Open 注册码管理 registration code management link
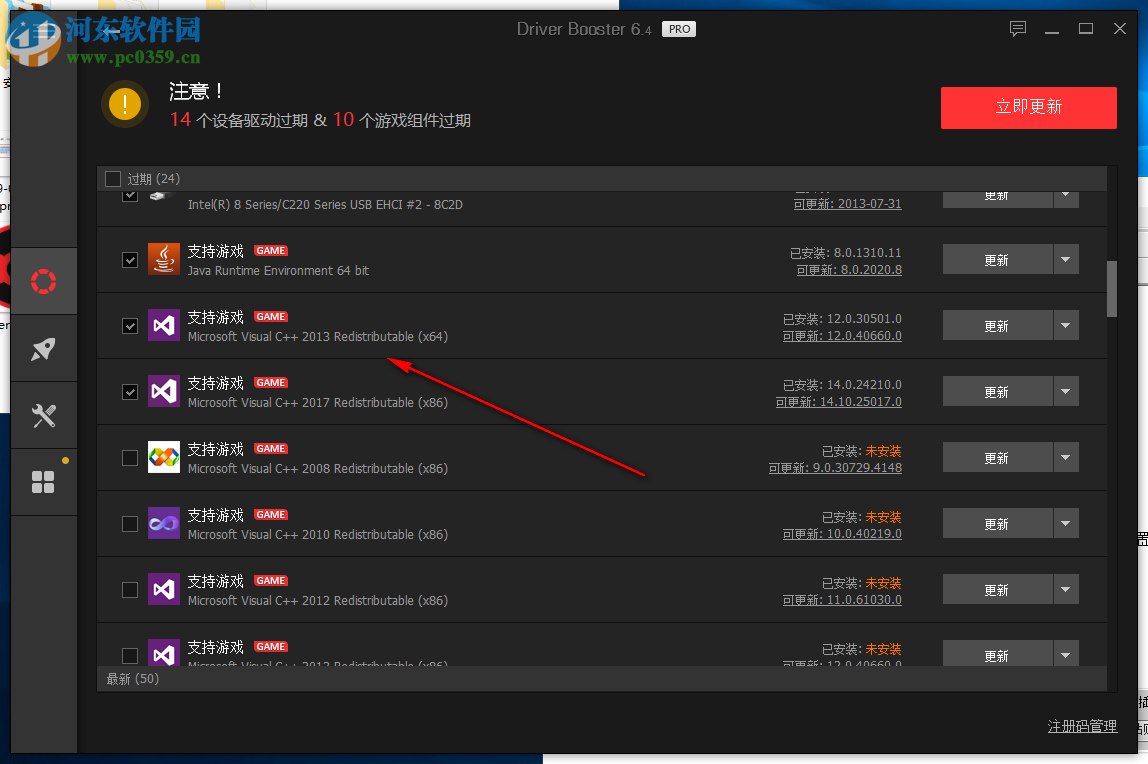Viewport: 1148px width, 764px height. pyautogui.click(x=1082, y=726)
